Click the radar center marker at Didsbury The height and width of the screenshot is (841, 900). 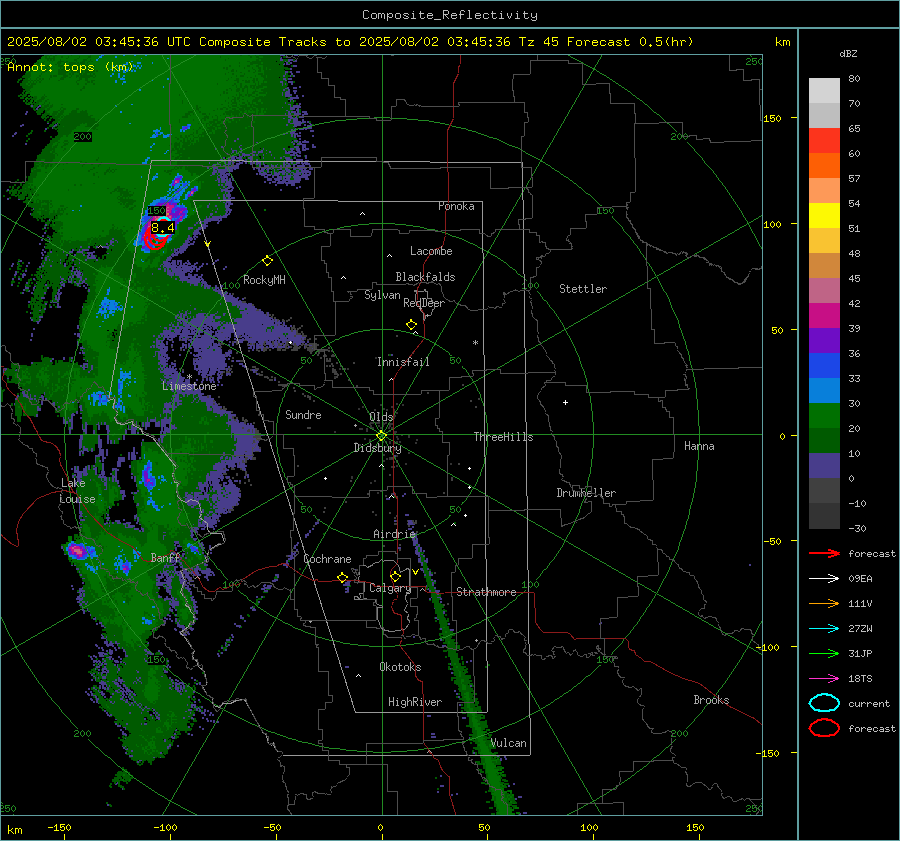382,436
